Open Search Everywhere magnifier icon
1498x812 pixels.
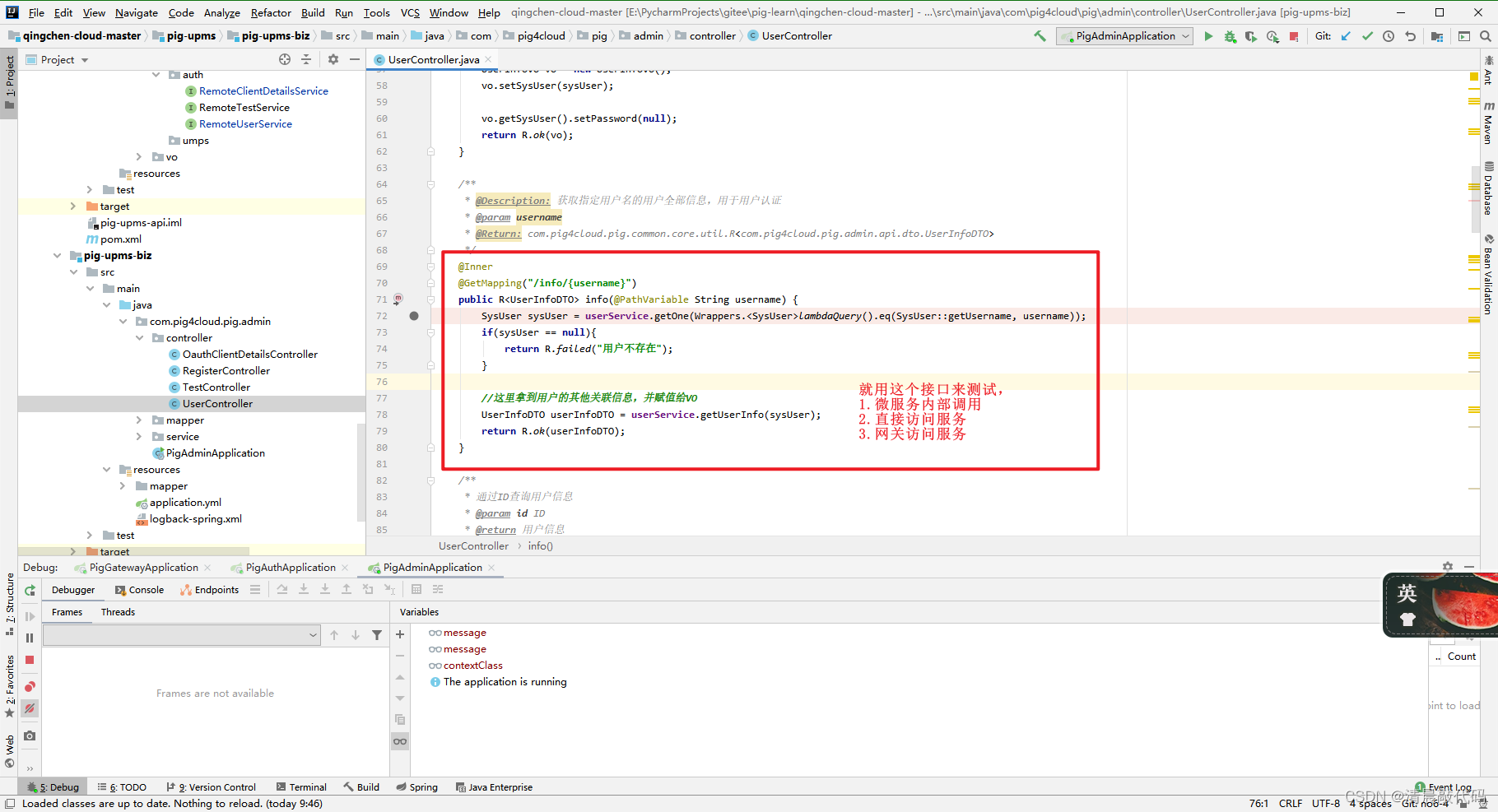coord(1486,36)
